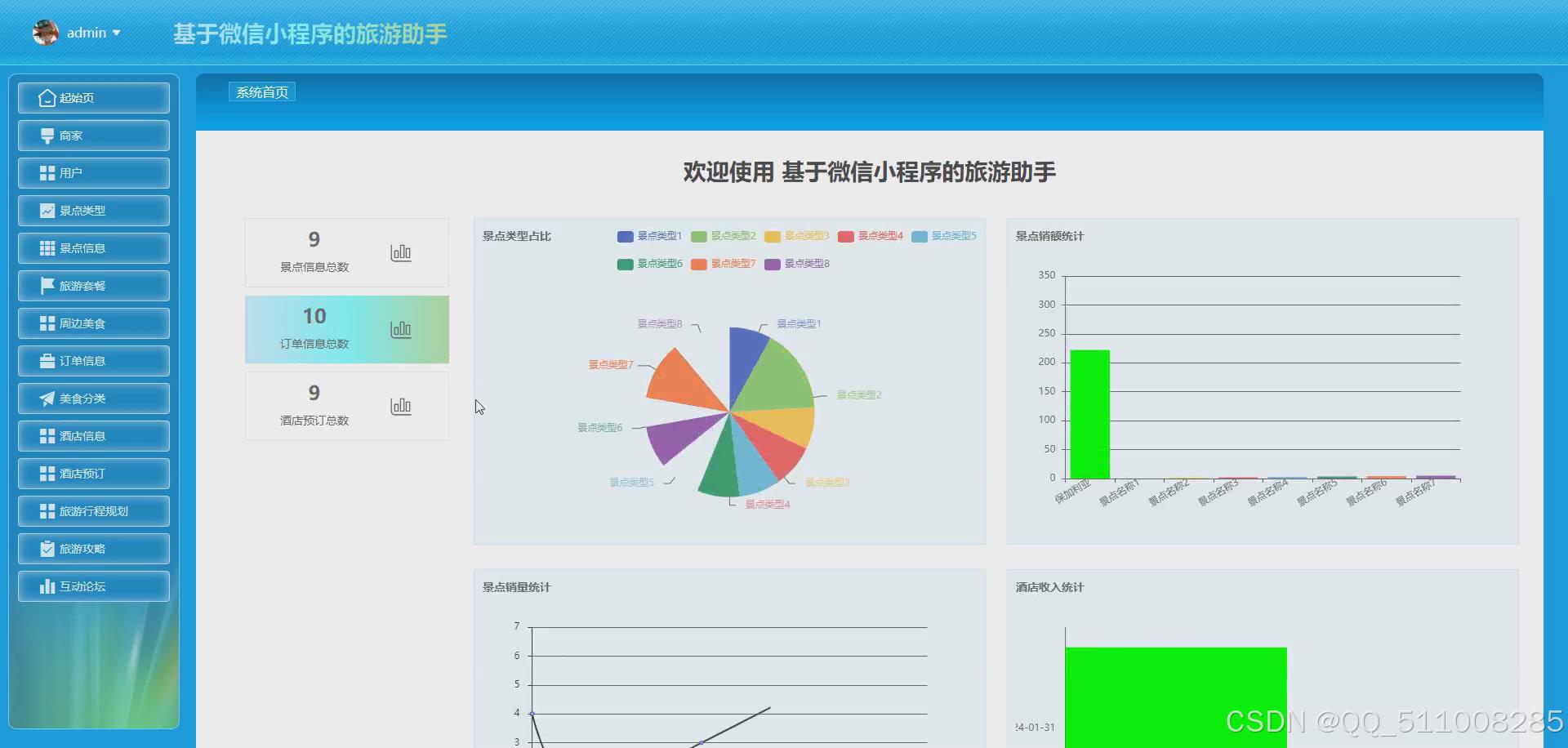Screen dimensions: 1568x748
Task: Open 景点类型 chart icon in sidebar
Action: pyautogui.click(x=47, y=211)
